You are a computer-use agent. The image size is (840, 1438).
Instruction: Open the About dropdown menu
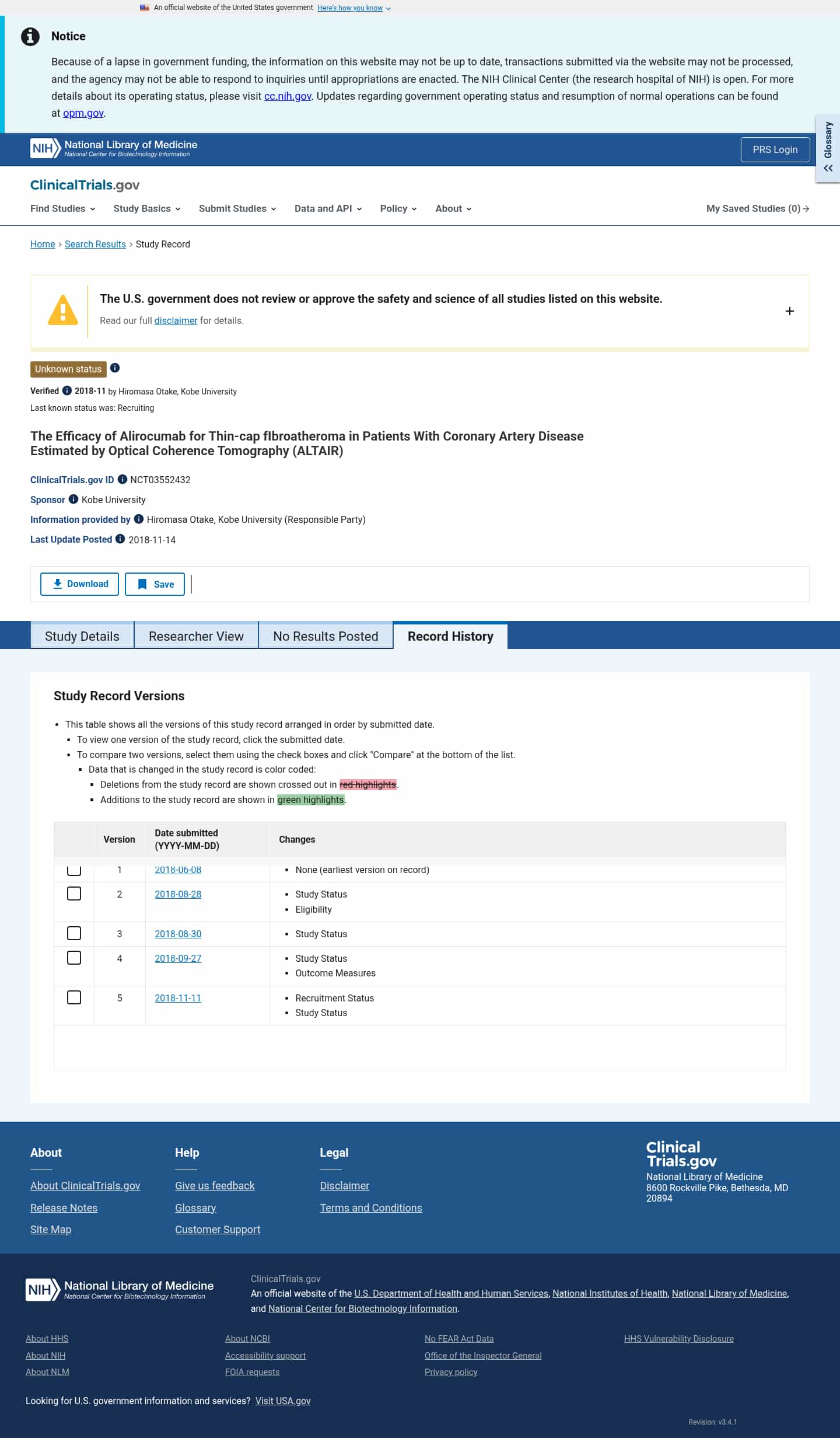coord(453,208)
